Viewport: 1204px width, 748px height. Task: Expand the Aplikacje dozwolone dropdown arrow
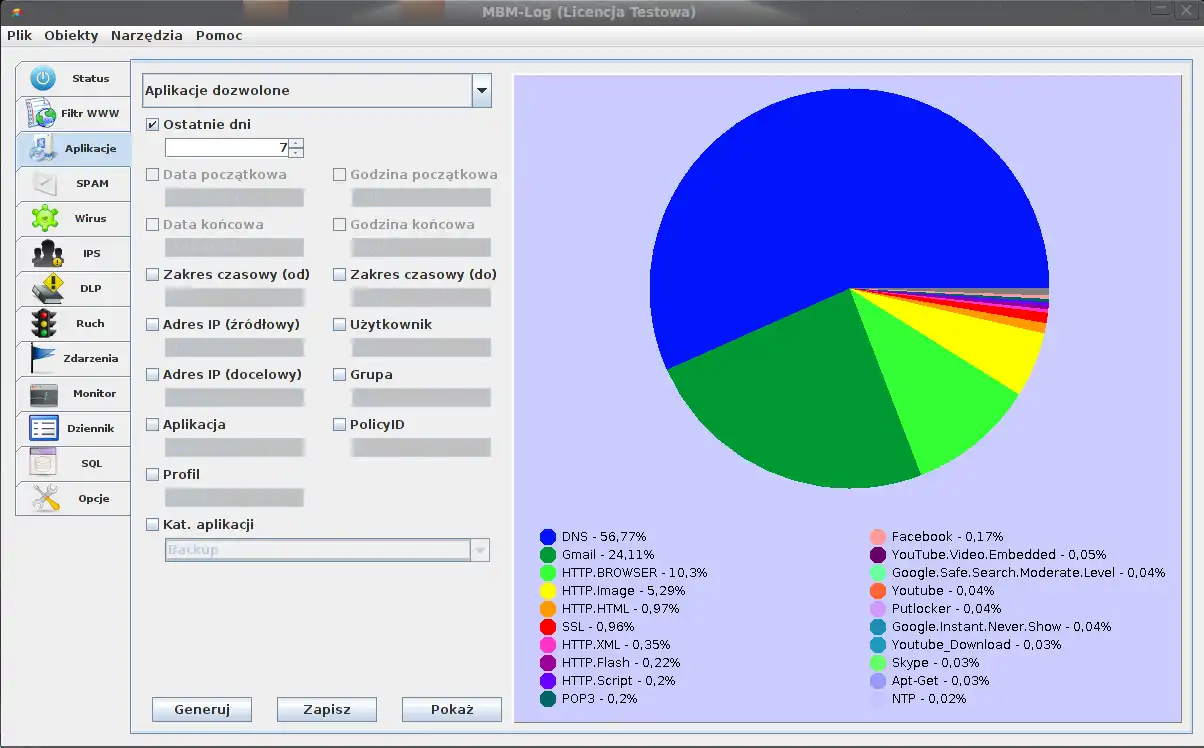click(482, 90)
